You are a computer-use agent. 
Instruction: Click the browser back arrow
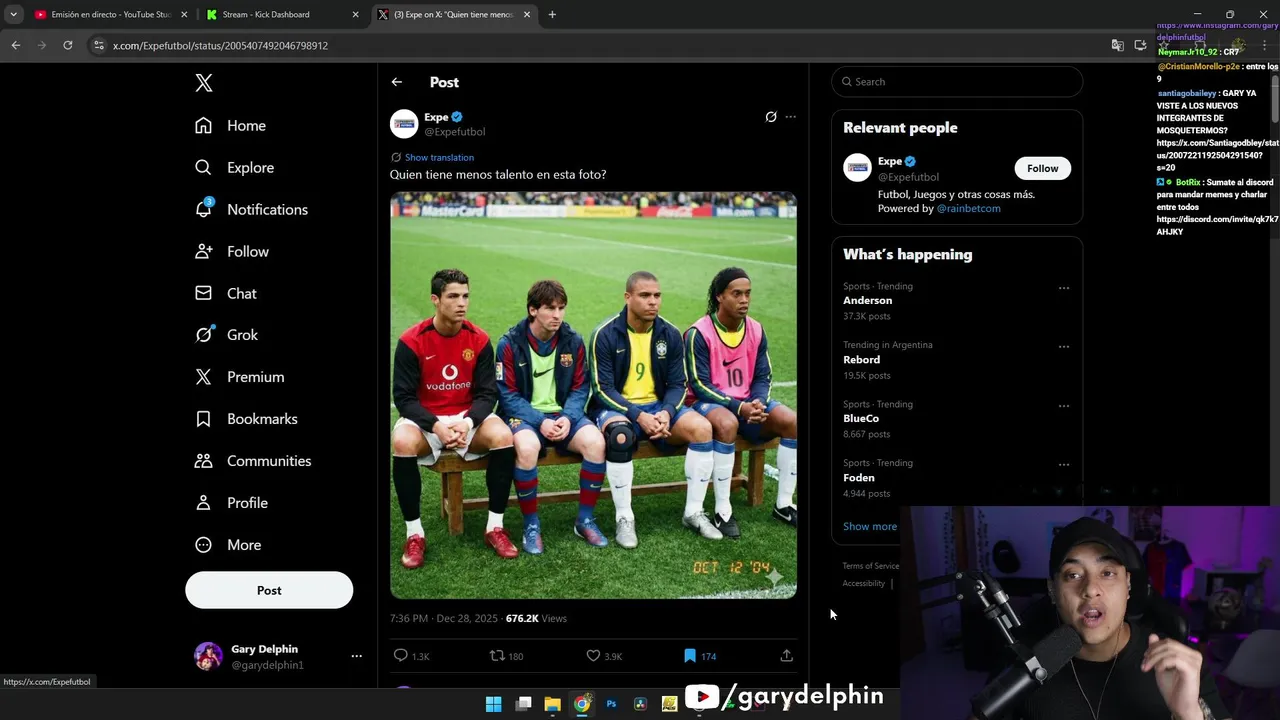(x=16, y=45)
